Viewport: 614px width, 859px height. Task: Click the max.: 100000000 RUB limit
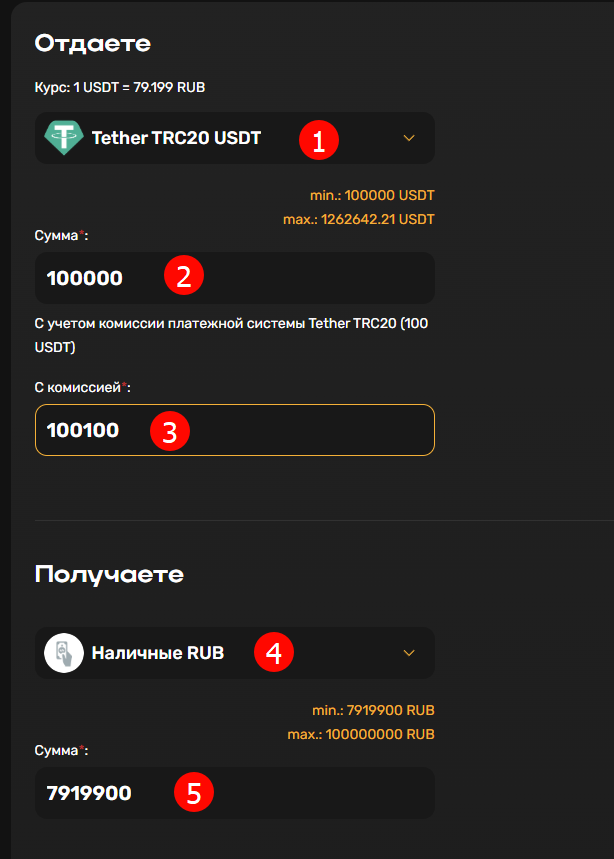361,734
